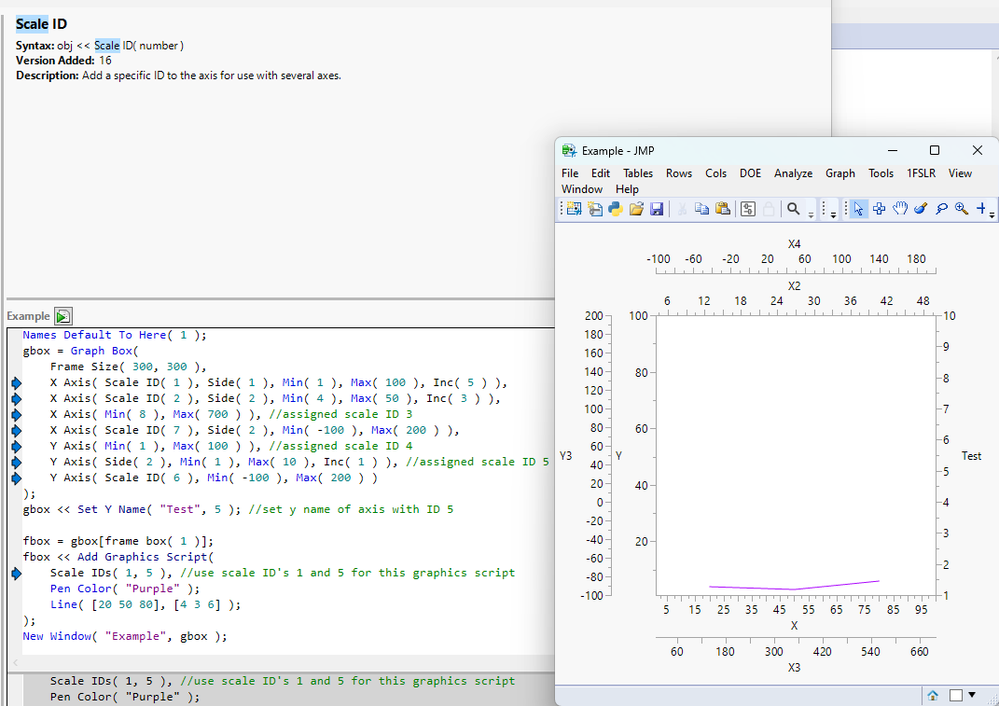Viewport: 999px width, 706px height.
Task: Run the Example script with the green arrow button
Action: (x=65, y=315)
